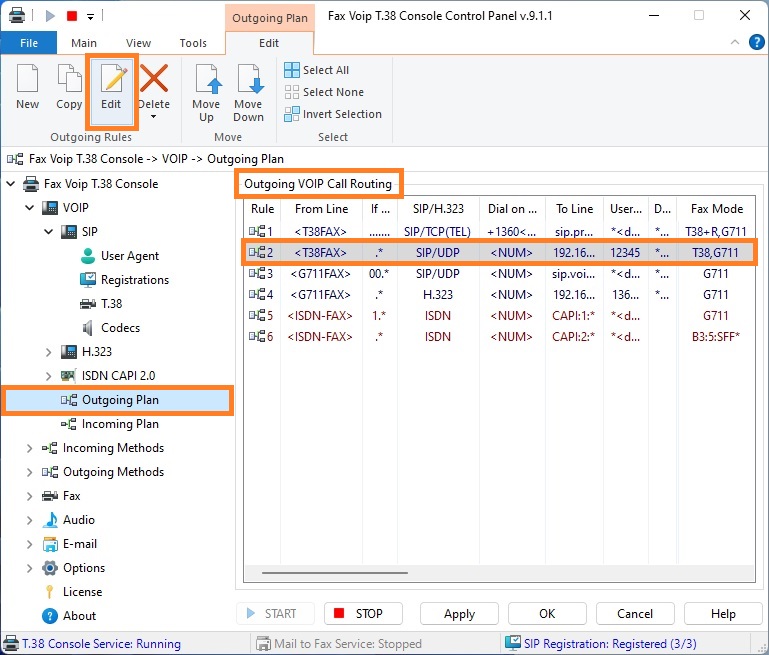Collapse the Fax Voip T.38 Console tree node
Screen dimensions: 769x655
(x=10, y=184)
